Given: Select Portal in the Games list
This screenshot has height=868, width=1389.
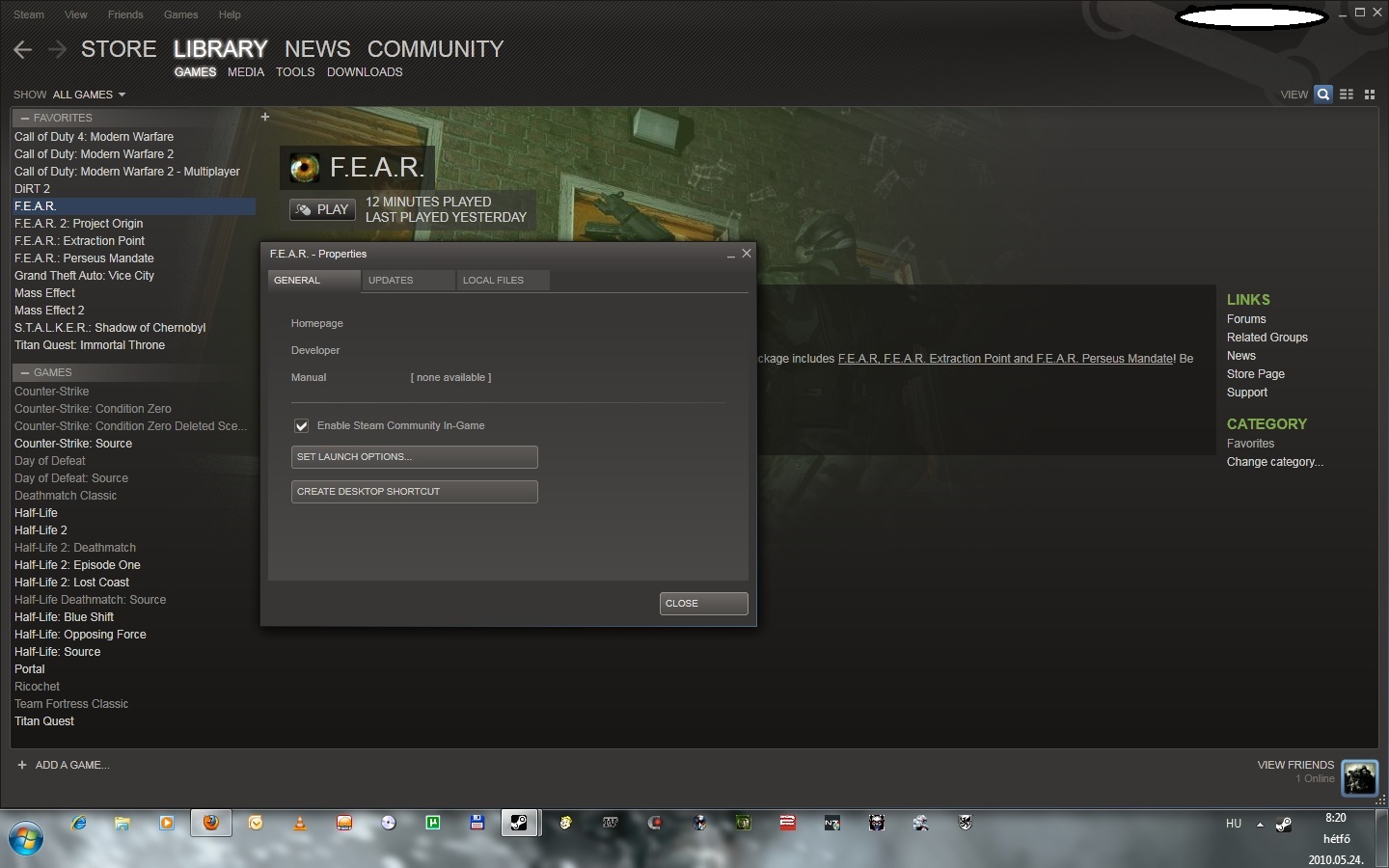Looking at the screenshot, I should coord(30,669).
